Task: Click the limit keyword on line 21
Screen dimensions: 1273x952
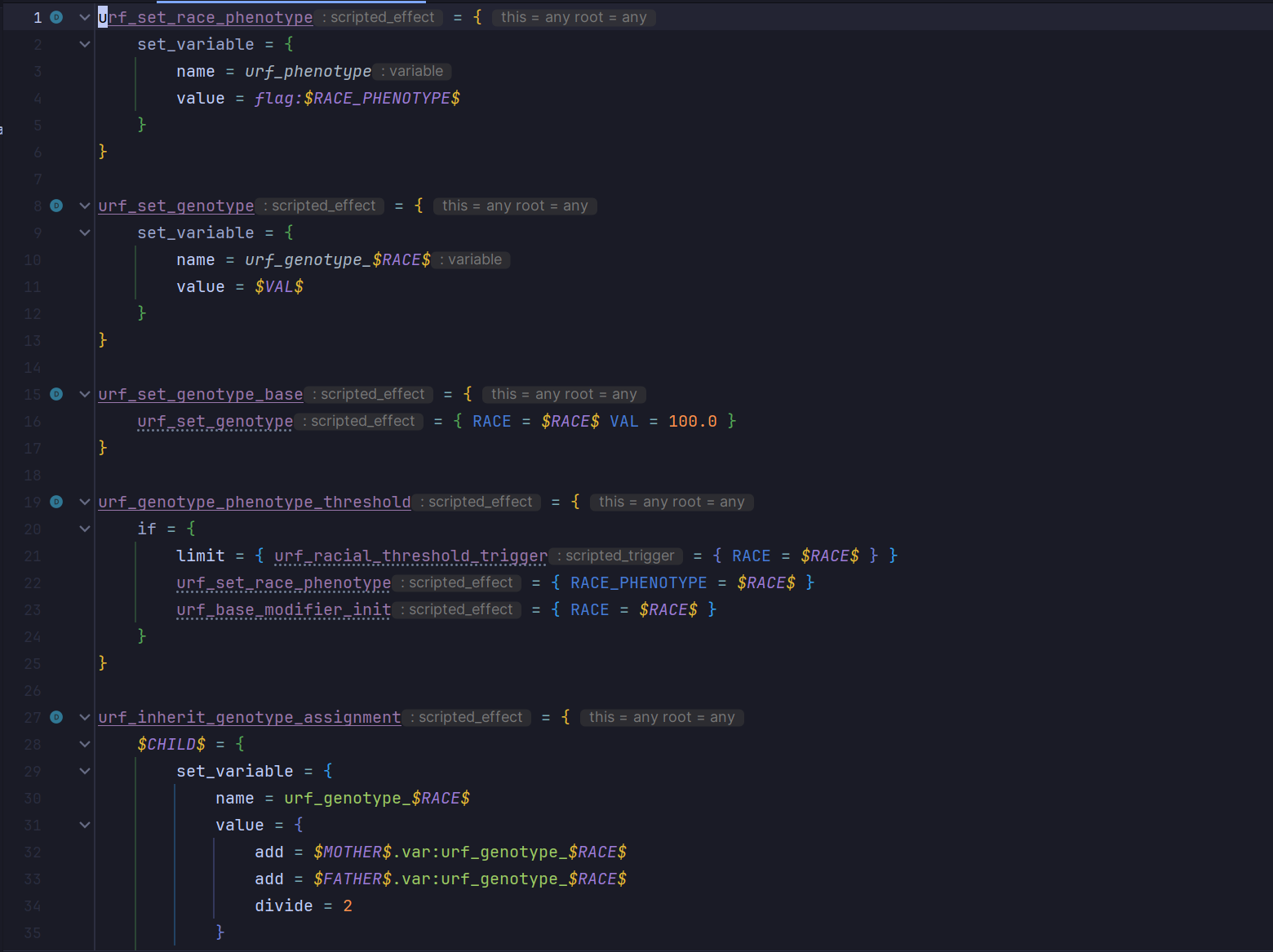Action: coord(201,556)
